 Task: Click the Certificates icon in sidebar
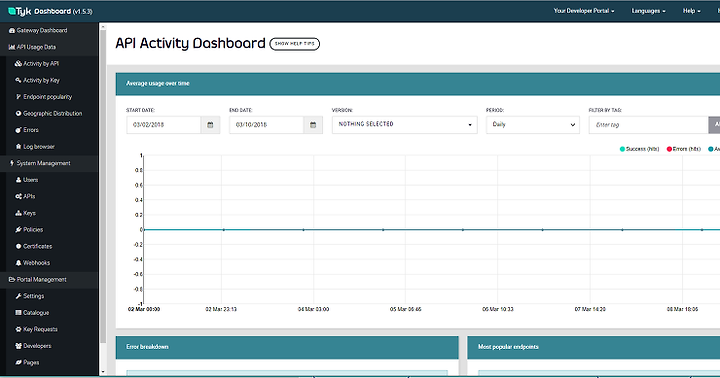[18, 246]
